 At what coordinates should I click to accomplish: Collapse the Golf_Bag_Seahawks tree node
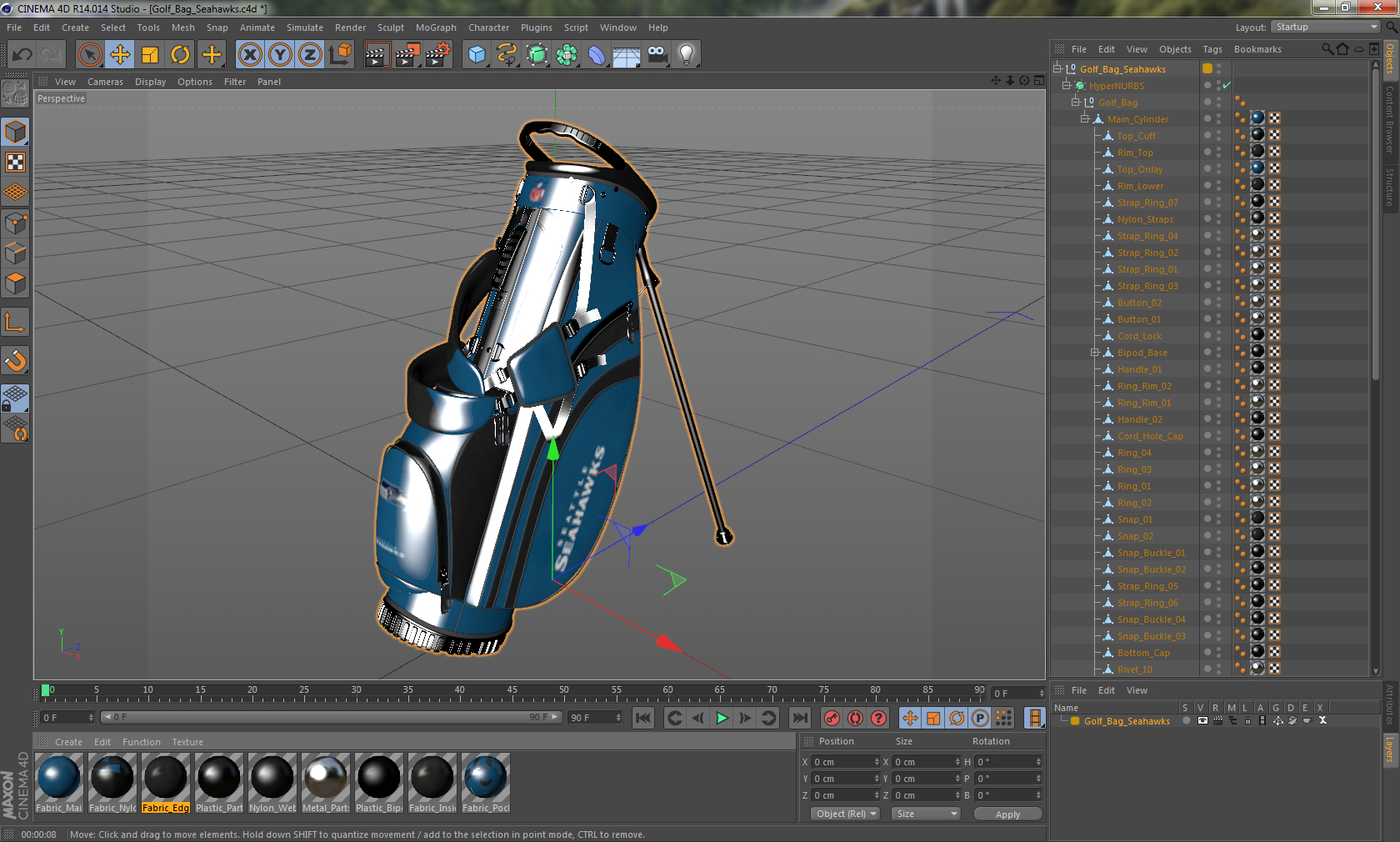[x=1057, y=69]
